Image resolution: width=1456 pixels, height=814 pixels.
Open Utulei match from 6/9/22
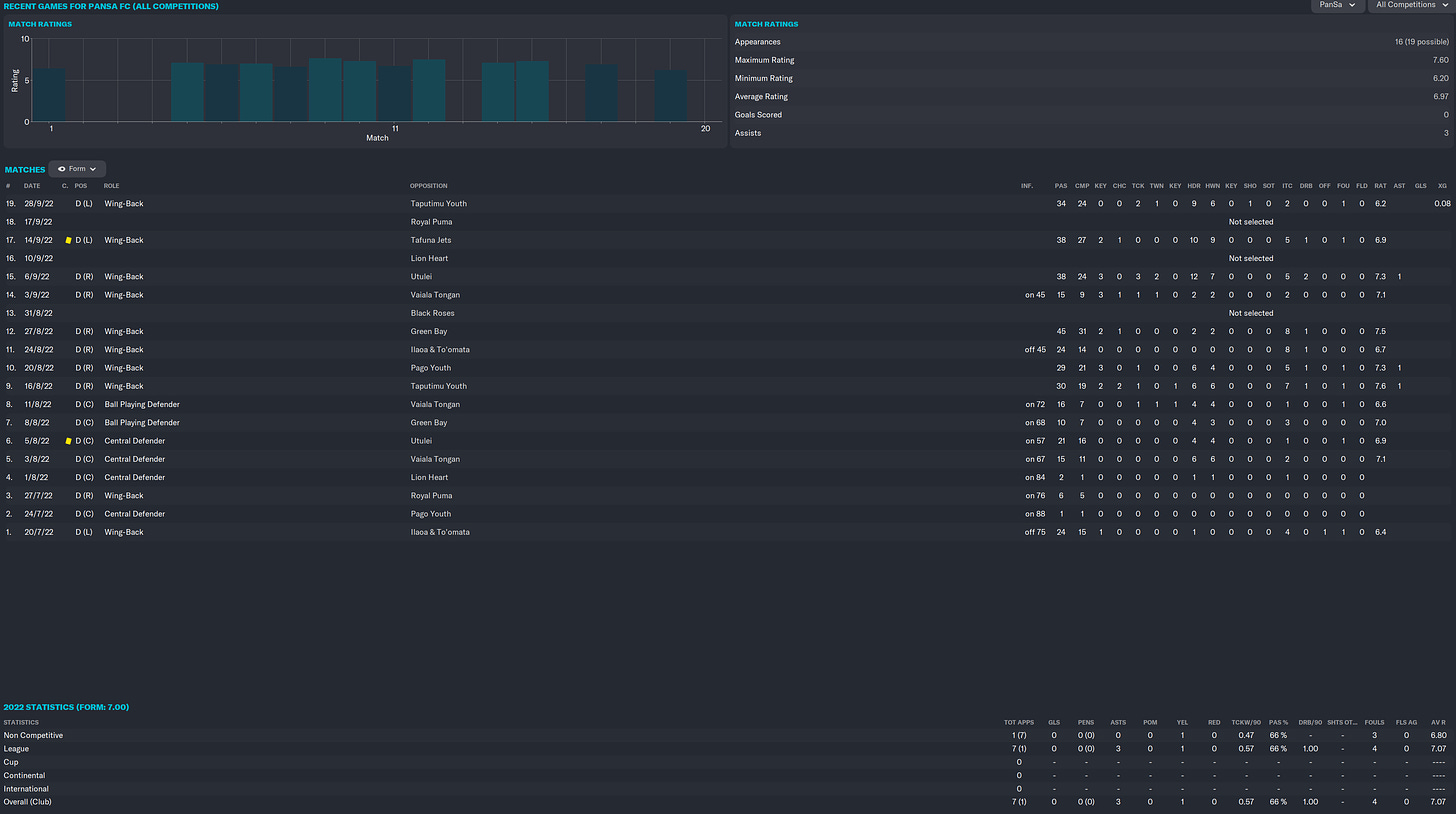pos(421,277)
